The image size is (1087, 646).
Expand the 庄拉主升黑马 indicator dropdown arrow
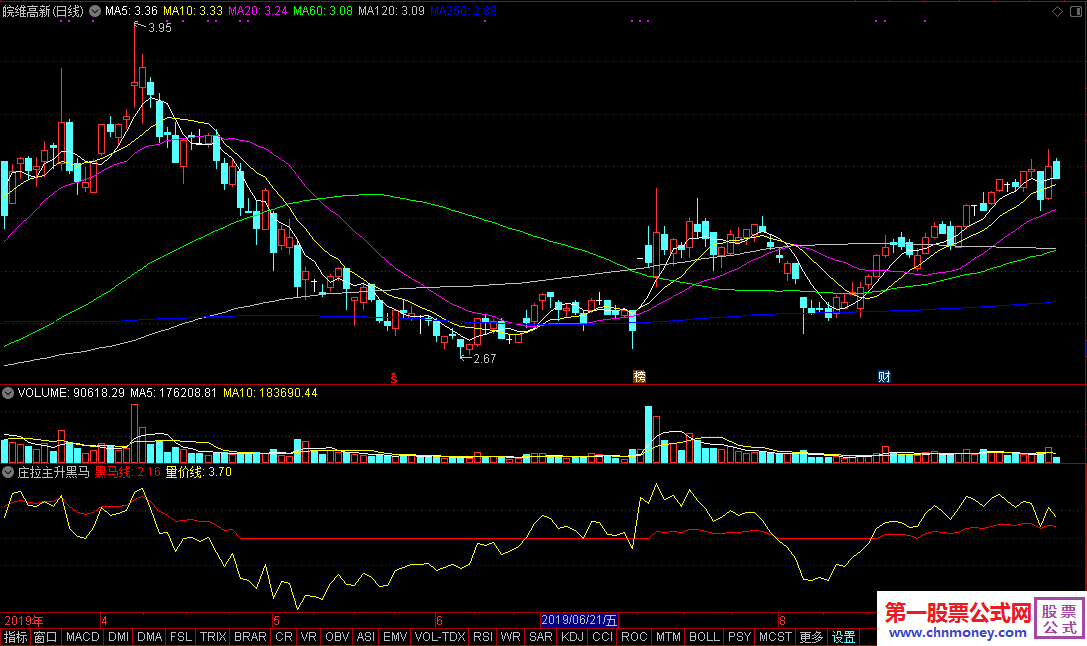tap(8, 472)
